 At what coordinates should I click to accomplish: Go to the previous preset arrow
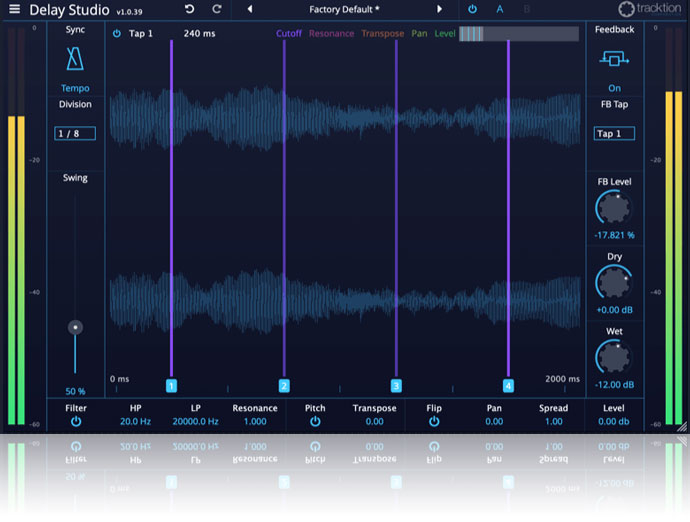coord(250,10)
